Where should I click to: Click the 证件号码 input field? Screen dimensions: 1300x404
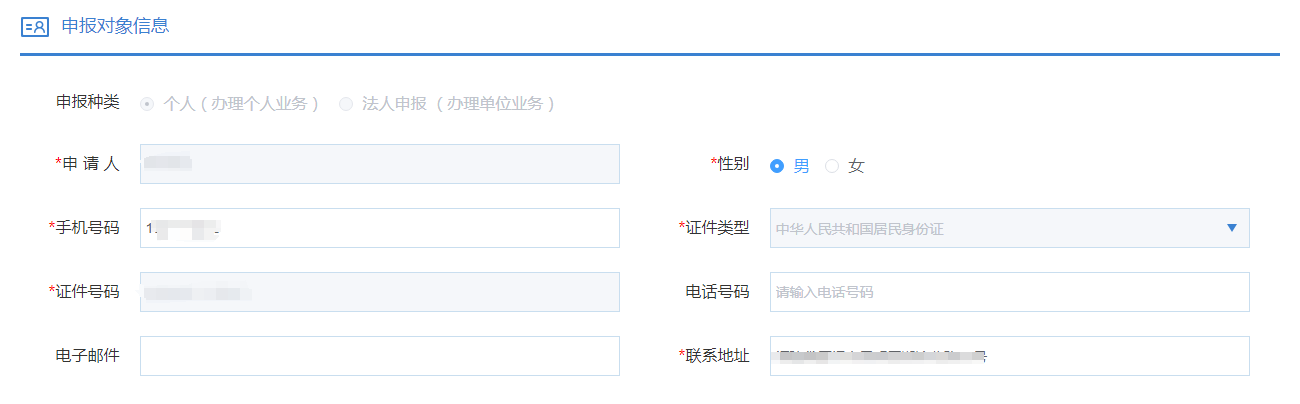[x=380, y=292]
